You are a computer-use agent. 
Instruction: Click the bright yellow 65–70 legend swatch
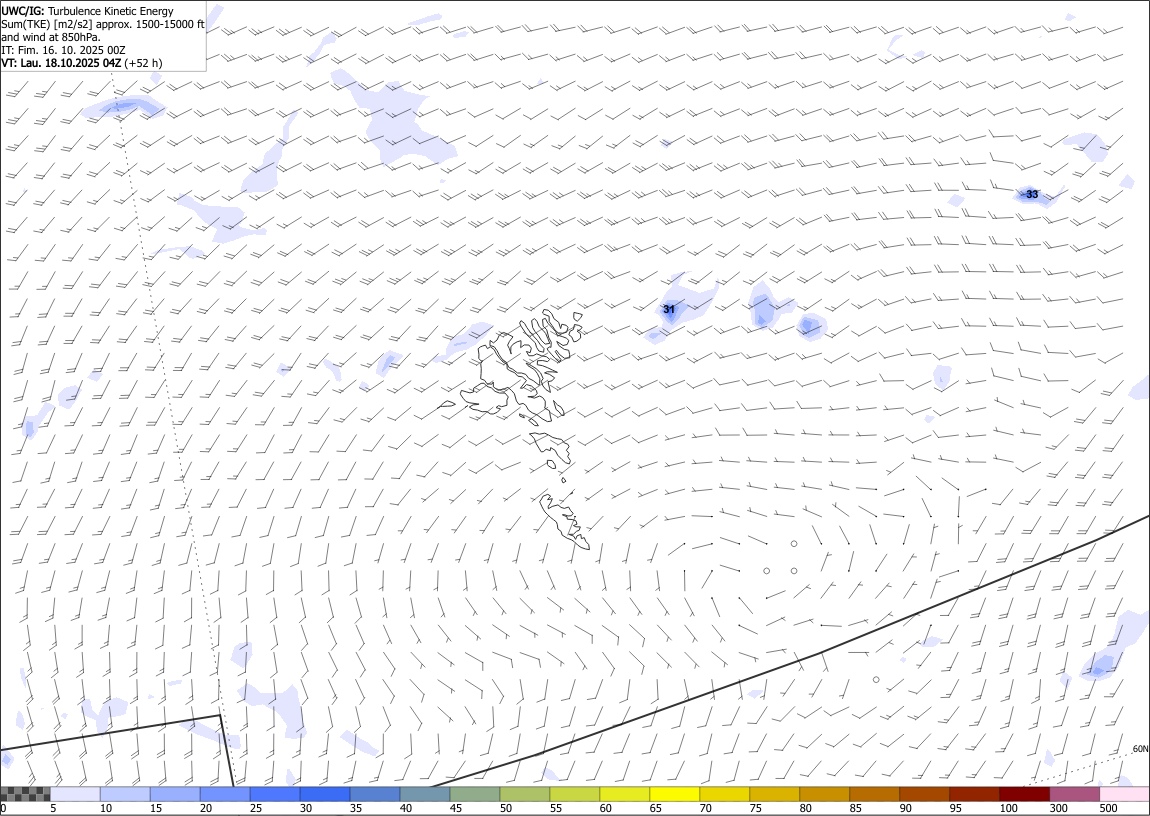point(675,794)
